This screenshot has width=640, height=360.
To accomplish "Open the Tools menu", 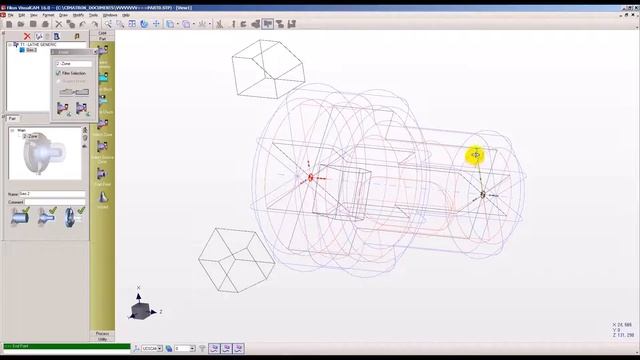I will [x=93, y=15].
